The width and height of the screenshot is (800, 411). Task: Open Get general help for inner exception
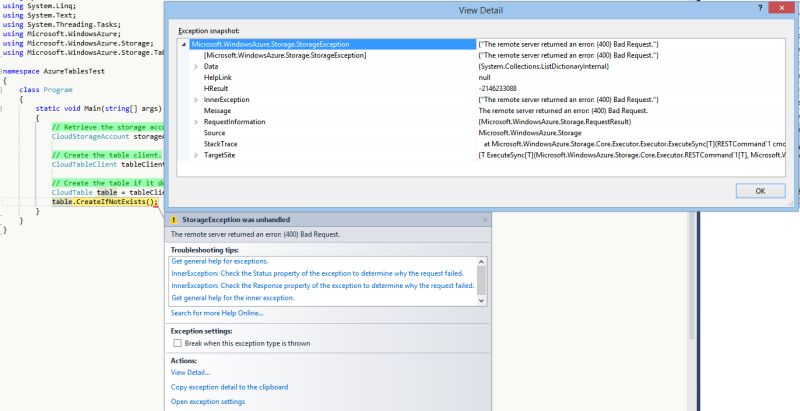[x=233, y=298]
